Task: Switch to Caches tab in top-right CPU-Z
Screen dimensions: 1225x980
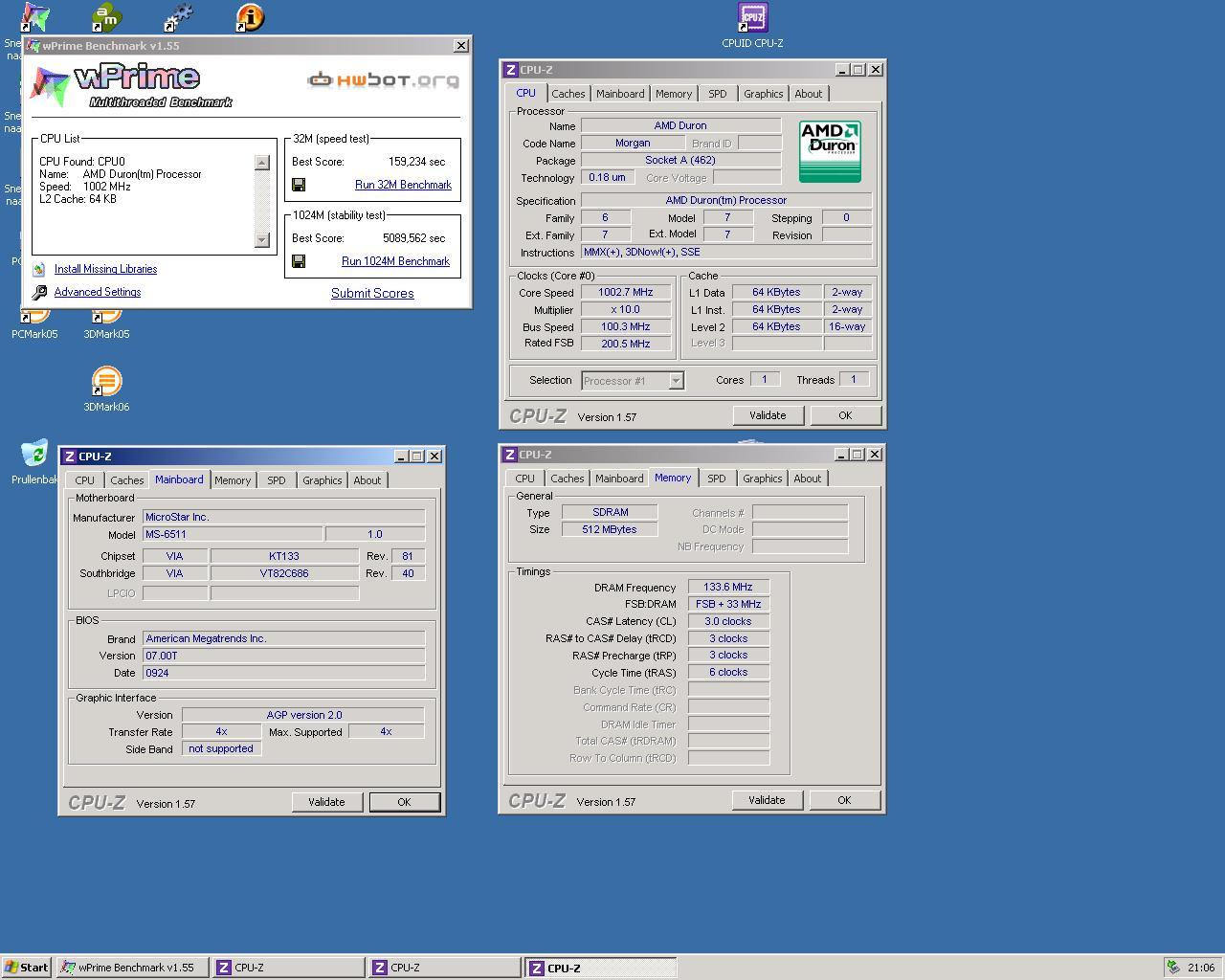Action: (568, 94)
